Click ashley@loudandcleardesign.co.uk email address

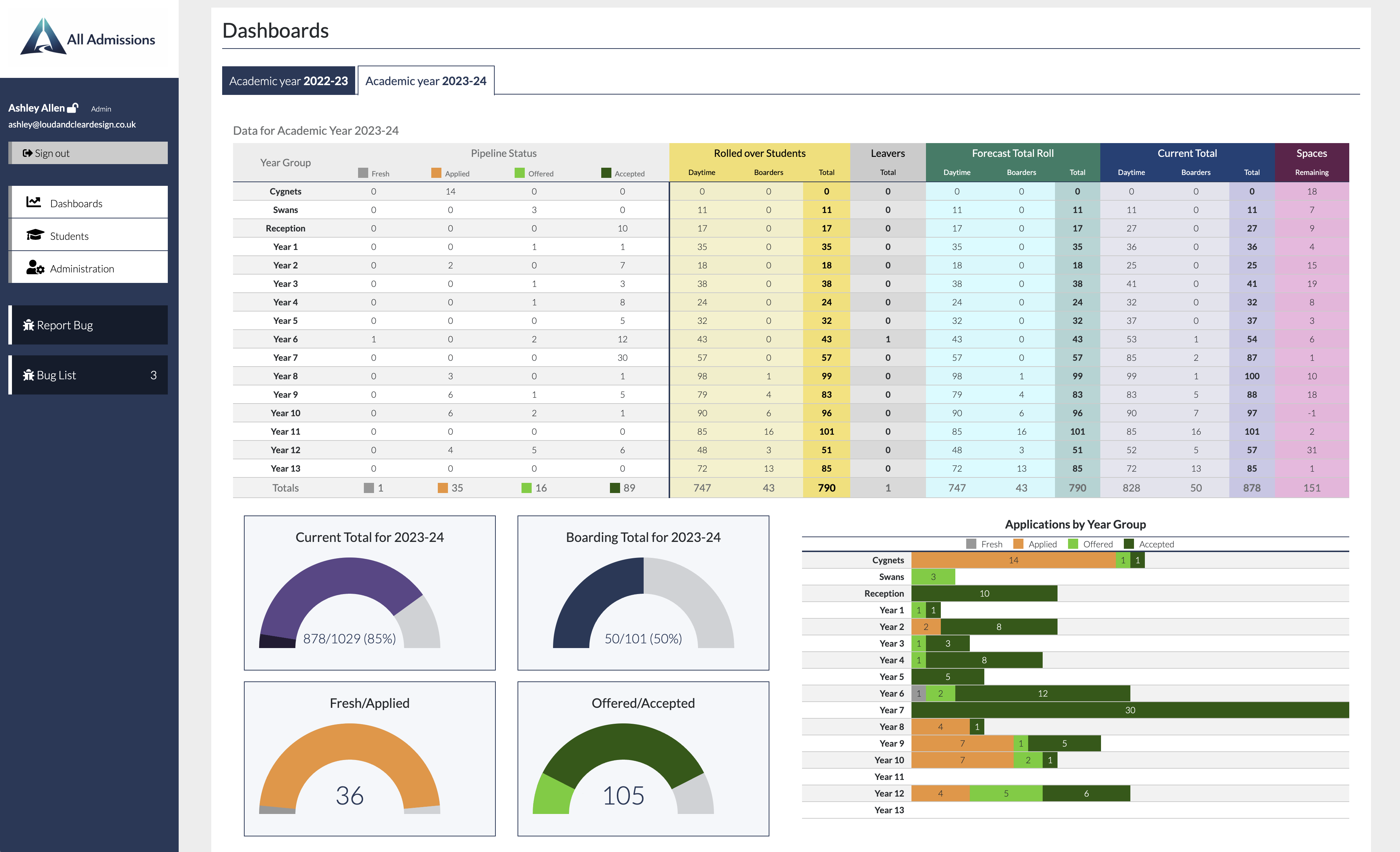click(72, 124)
